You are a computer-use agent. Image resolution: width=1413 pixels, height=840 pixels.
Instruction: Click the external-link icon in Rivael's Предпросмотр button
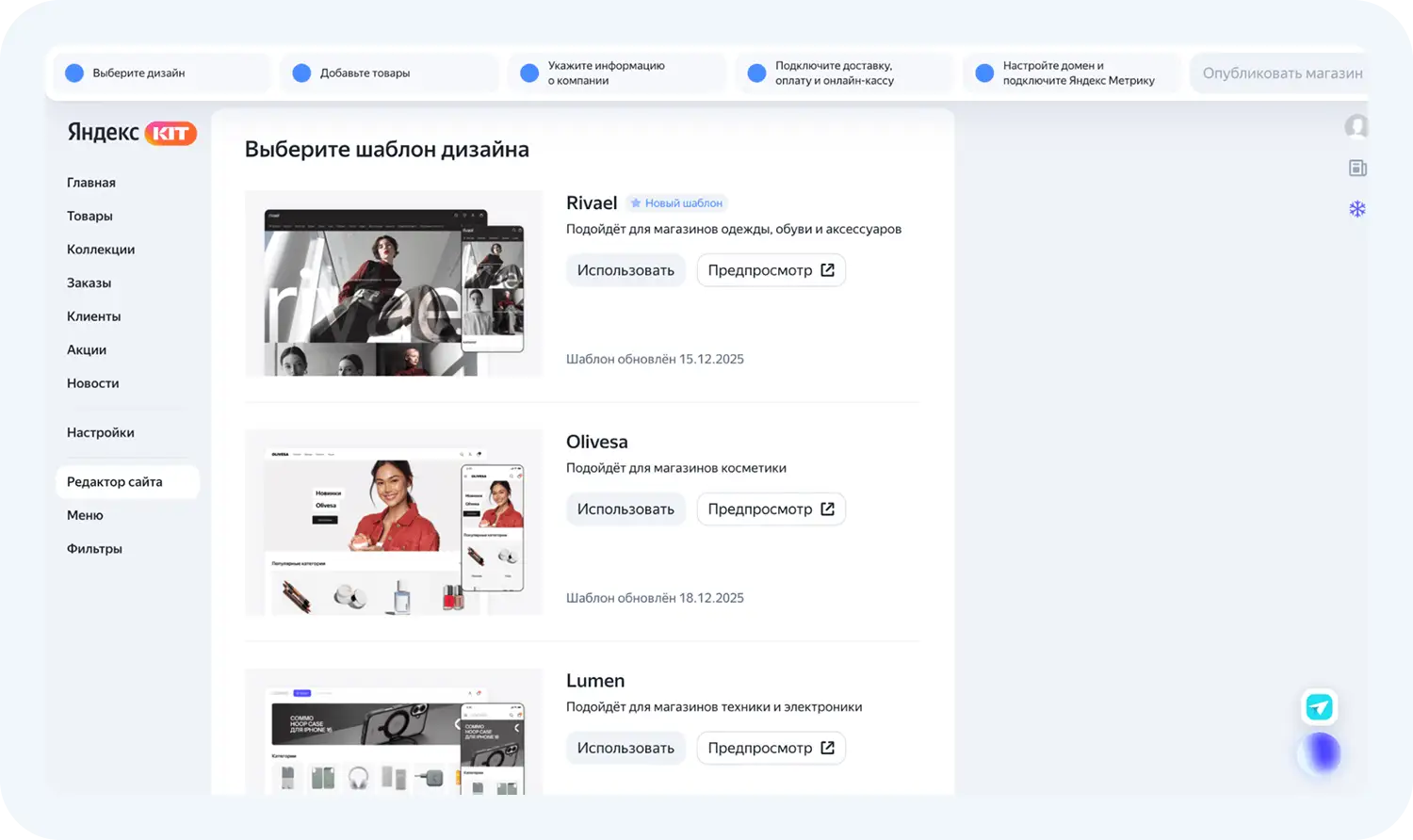(827, 270)
